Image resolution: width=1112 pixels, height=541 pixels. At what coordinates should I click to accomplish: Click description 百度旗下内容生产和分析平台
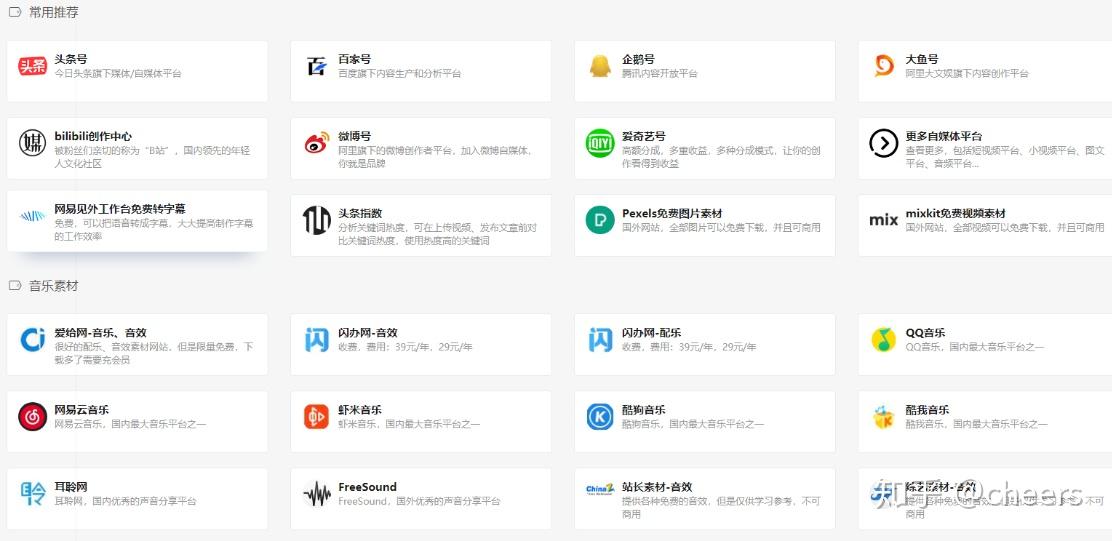pos(400,73)
